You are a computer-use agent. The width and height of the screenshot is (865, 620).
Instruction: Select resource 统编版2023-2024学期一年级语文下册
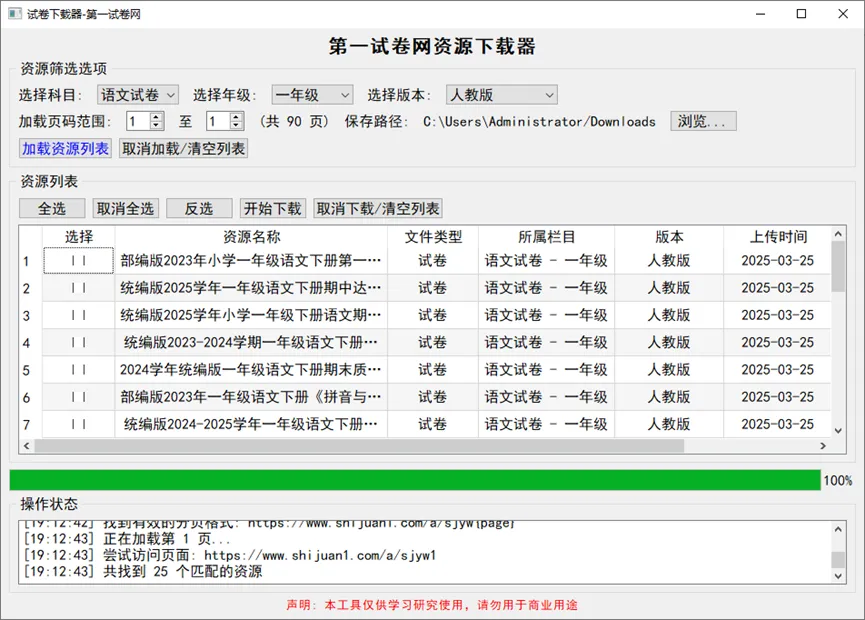[251, 343]
